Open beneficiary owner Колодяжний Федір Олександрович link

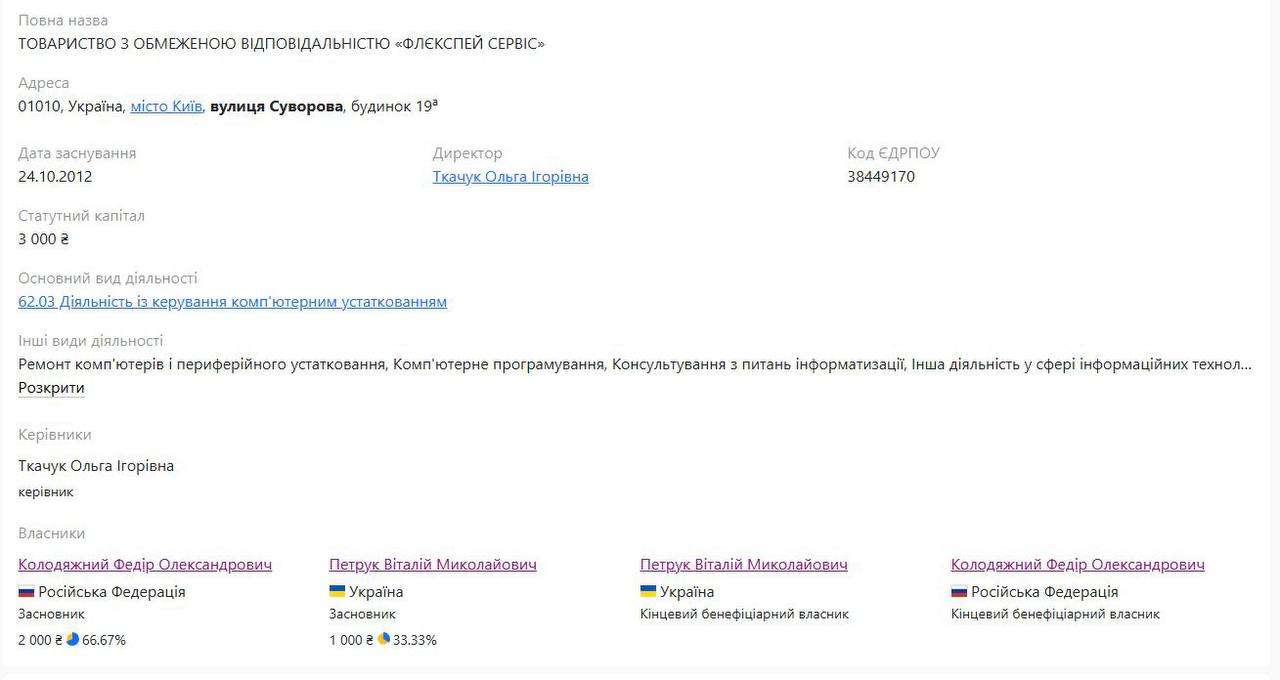coord(1077,565)
